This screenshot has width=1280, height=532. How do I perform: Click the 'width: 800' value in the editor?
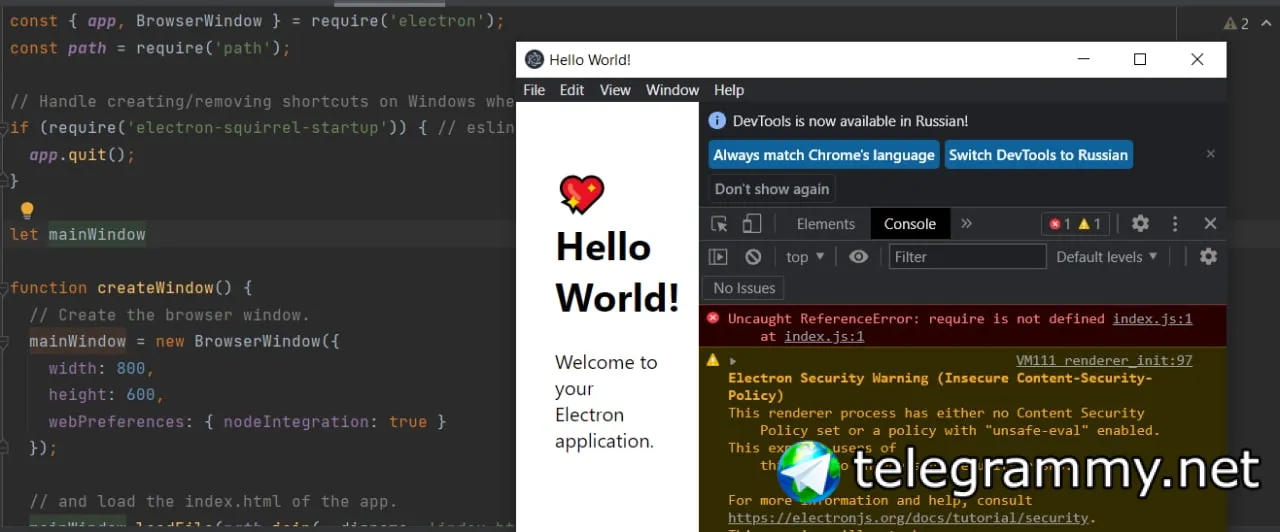97,368
